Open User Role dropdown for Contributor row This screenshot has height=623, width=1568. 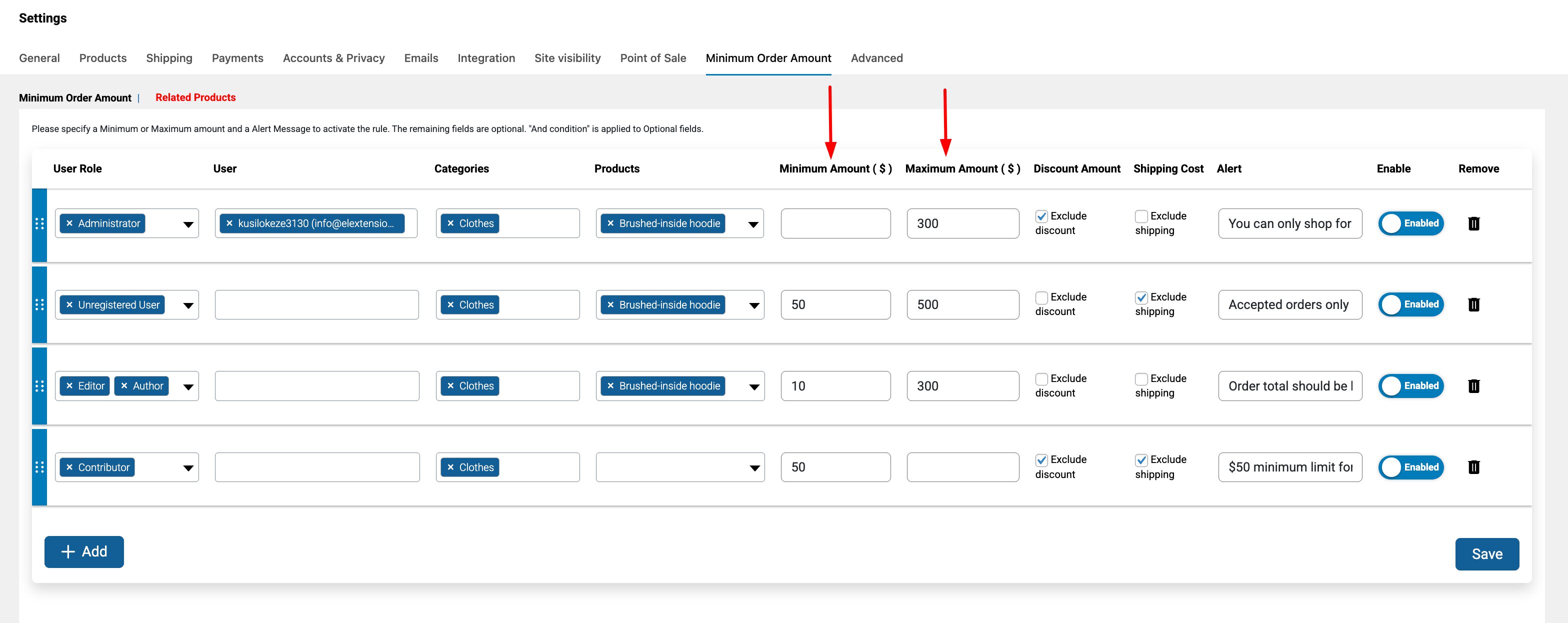click(x=188, y=467)
